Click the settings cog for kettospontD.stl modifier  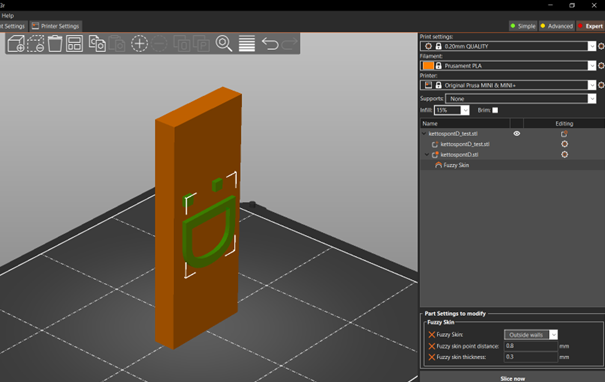(564, 154)
